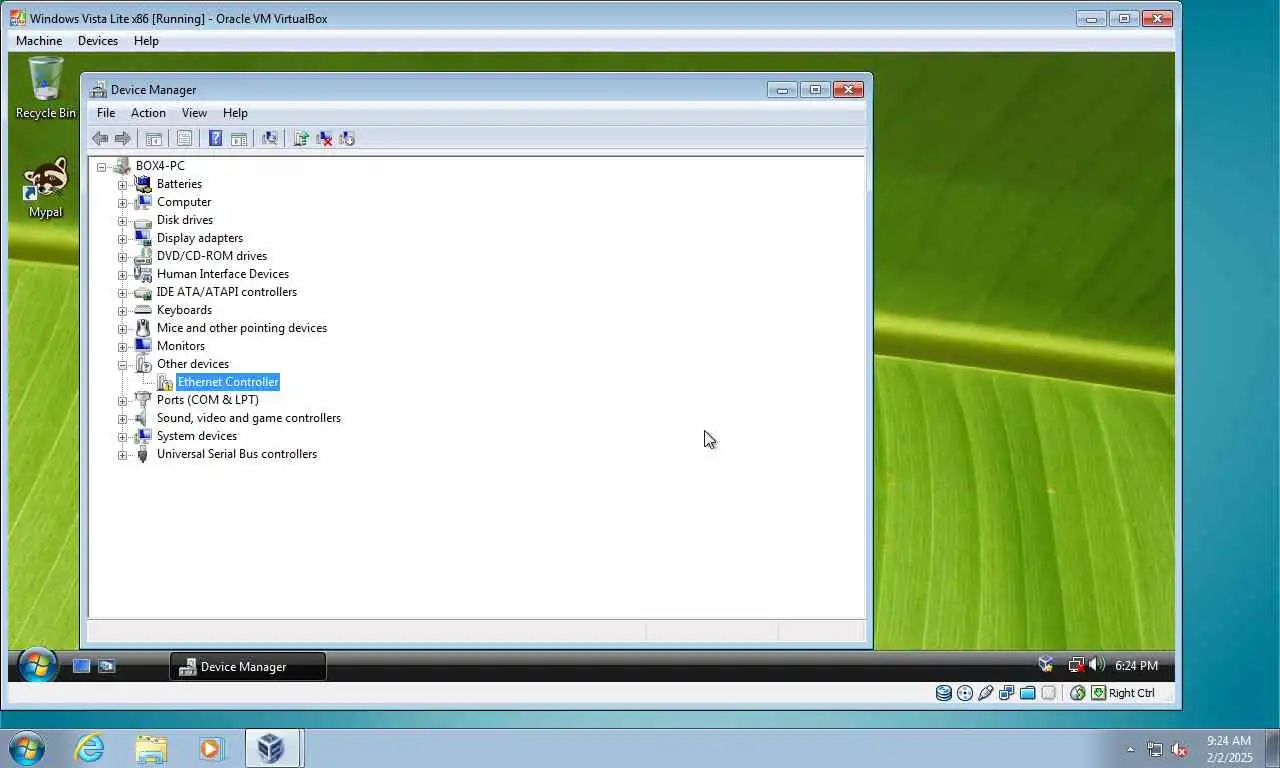
Task: Expand Universal Serial Bus controllers node
Action: click(x=122, y=455)
